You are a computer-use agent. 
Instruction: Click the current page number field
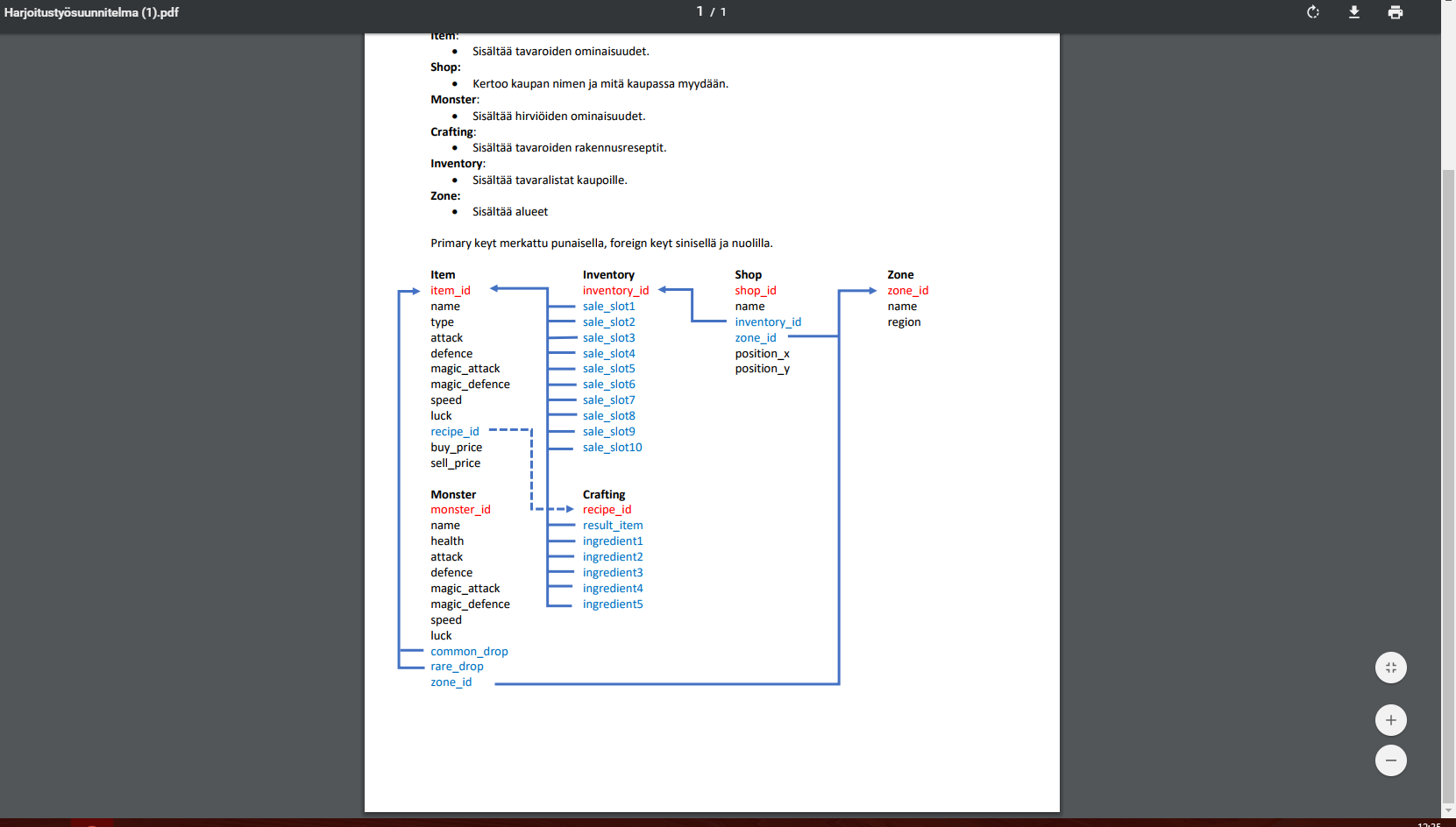700,11
